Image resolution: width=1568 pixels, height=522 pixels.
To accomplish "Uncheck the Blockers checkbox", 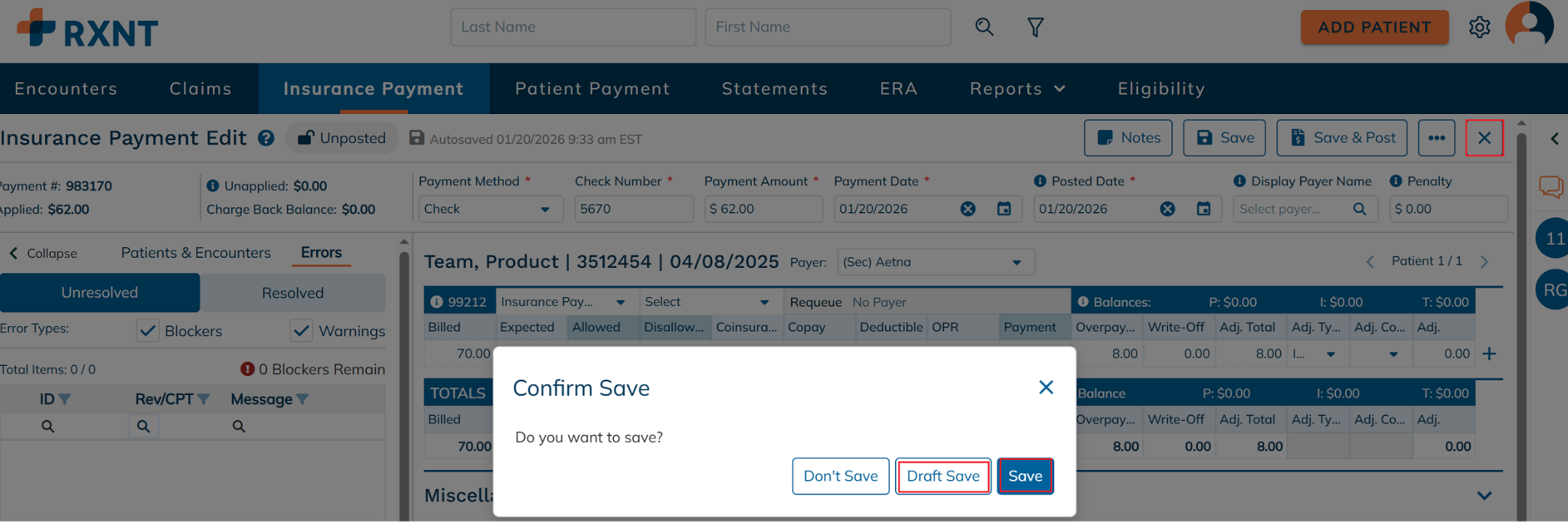I will click(148, 331).
